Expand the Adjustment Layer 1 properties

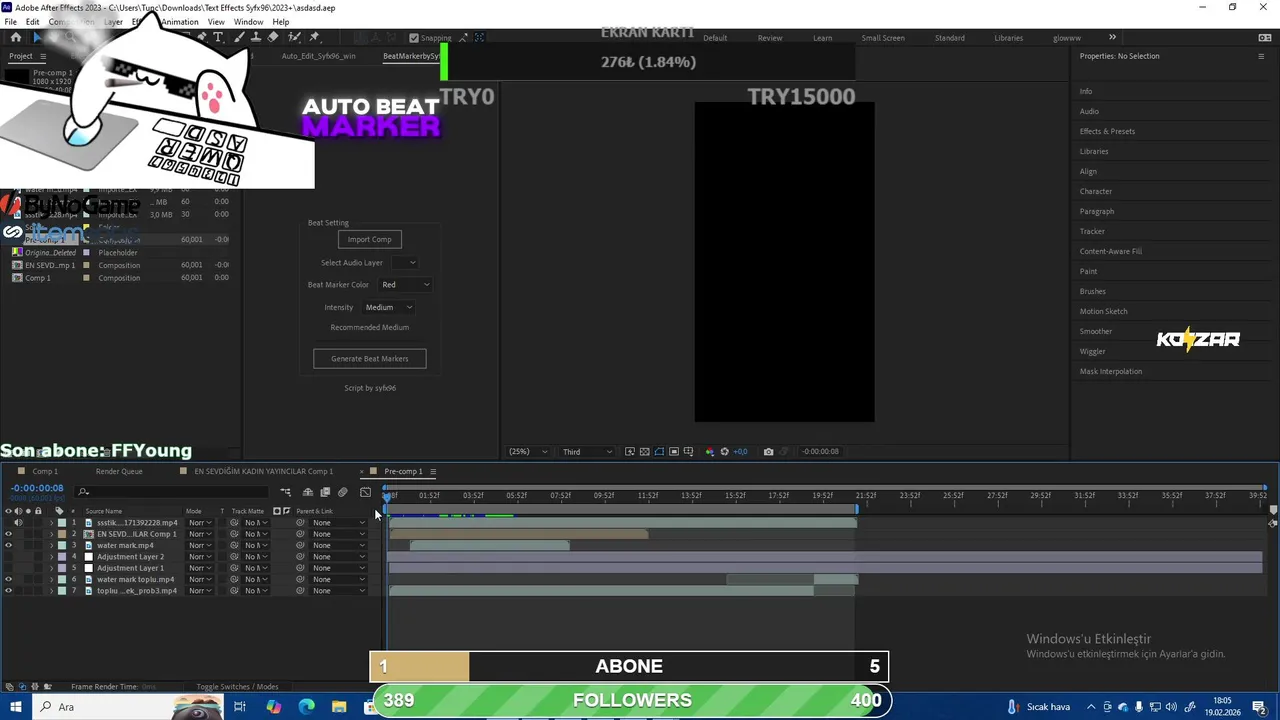tap(51, 568)
